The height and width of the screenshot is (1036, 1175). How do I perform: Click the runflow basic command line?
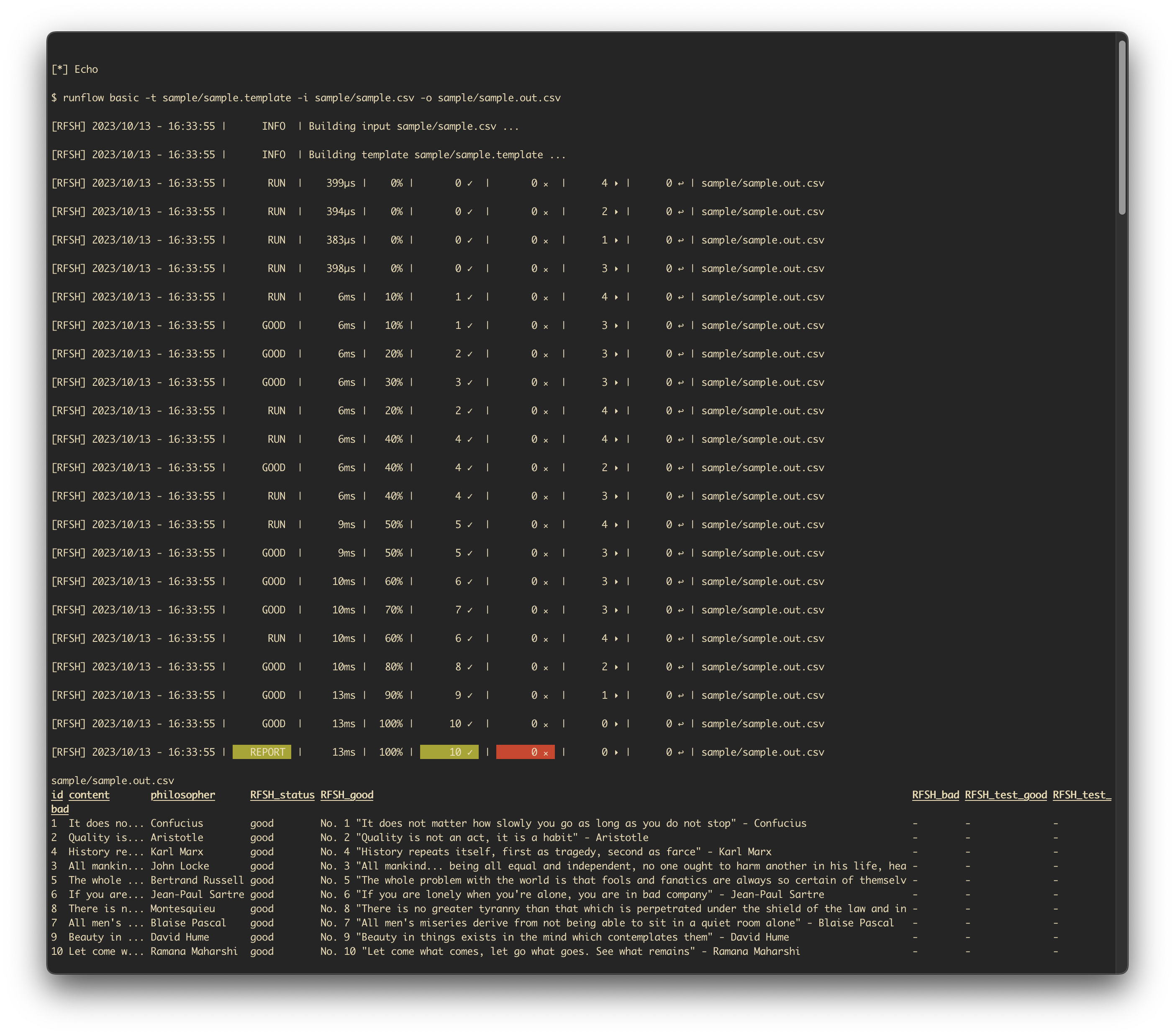point(306,98)
